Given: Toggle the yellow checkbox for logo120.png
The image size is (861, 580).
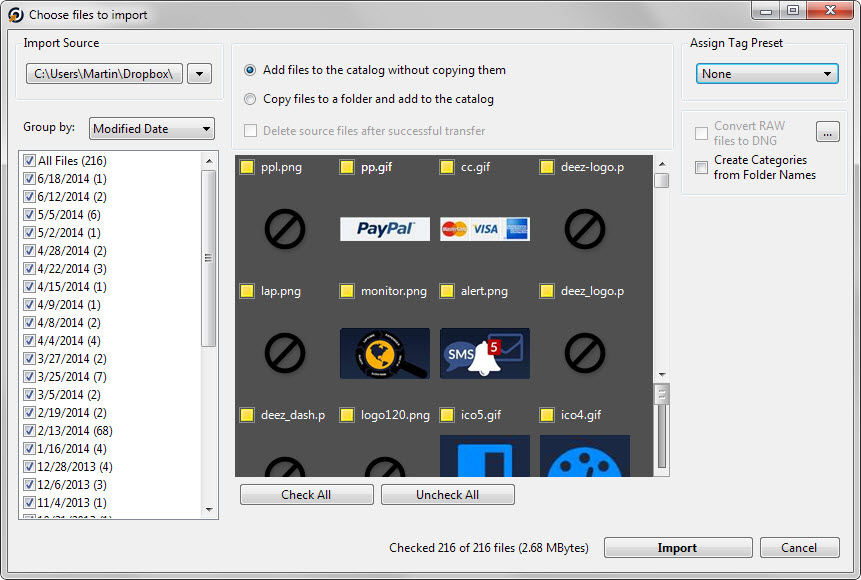Looking at the screenshot, I should [x=347, y=415].
